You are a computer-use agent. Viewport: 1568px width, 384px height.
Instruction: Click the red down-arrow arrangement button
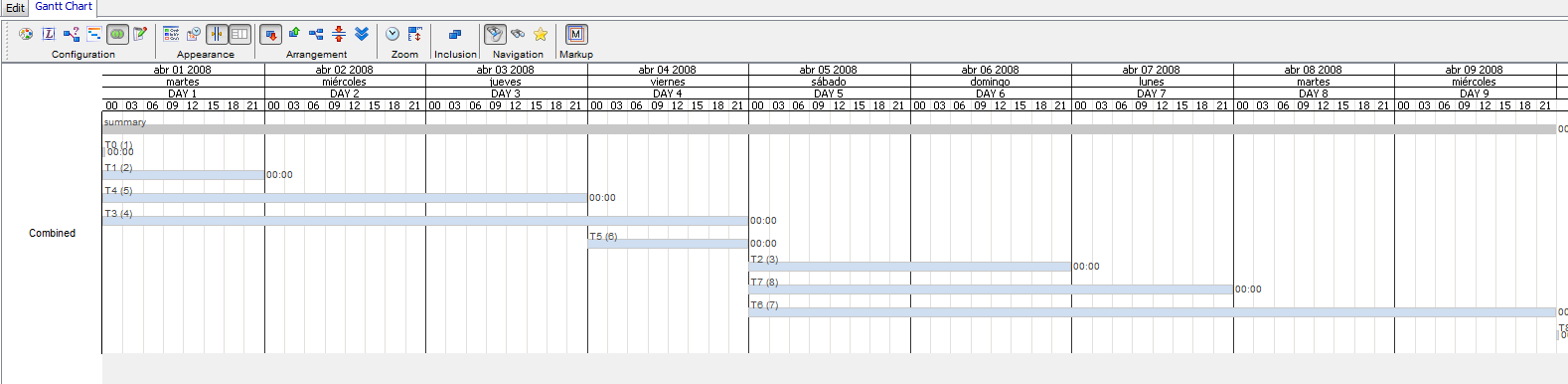click(270, 34)
